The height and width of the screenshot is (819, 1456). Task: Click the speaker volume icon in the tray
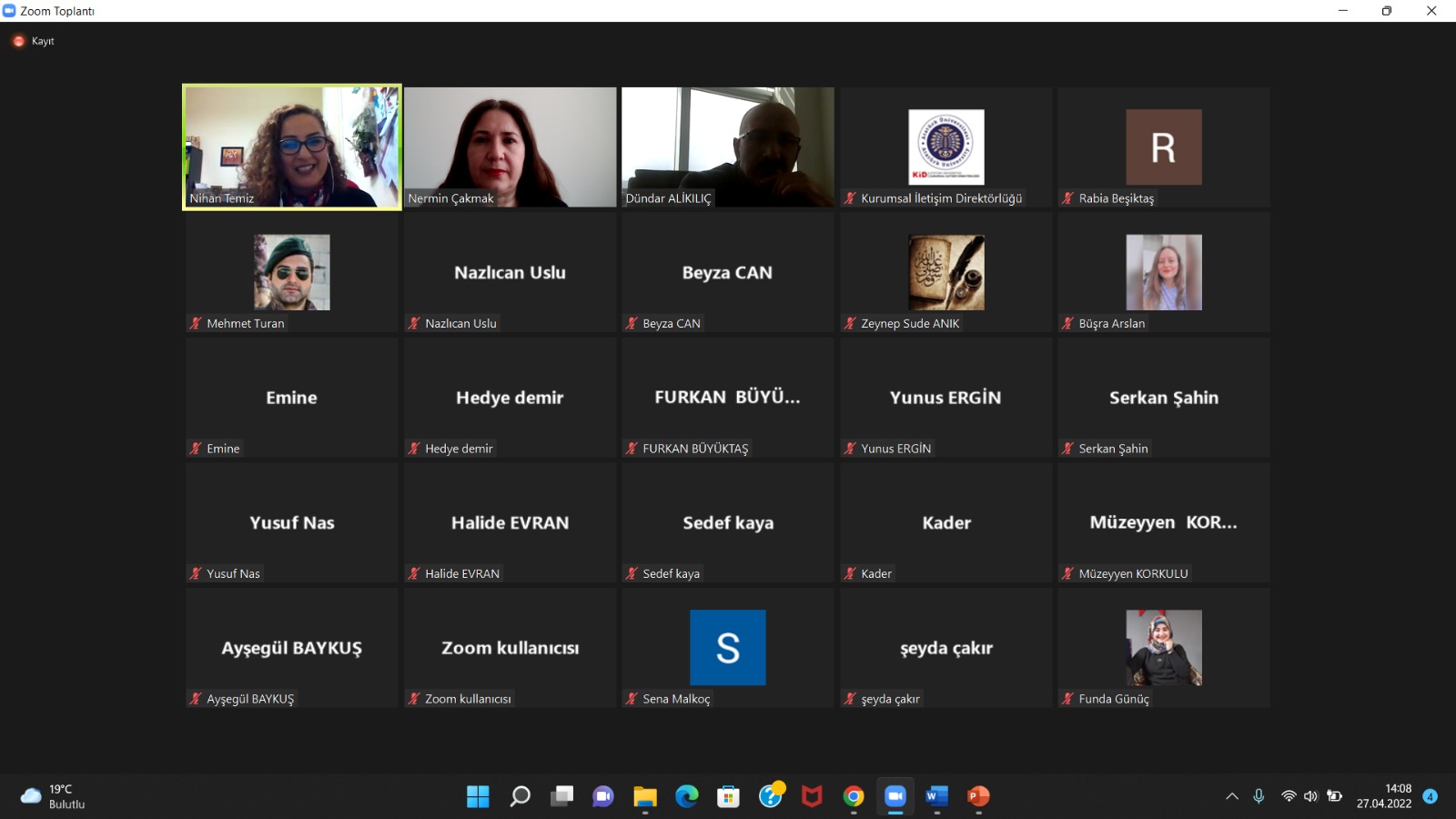tap(1310, 796)
